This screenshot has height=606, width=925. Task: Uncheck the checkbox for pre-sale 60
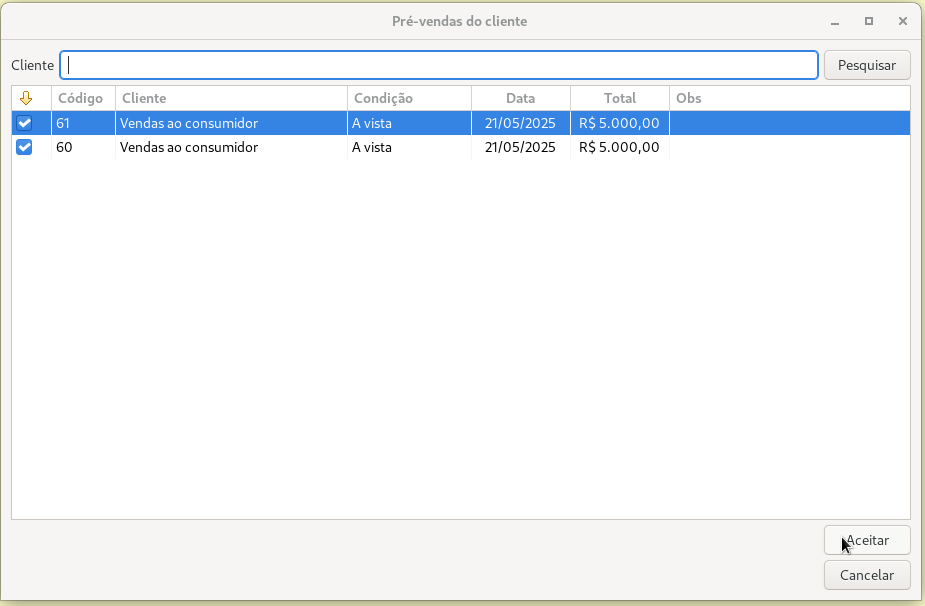pos(25,148)
